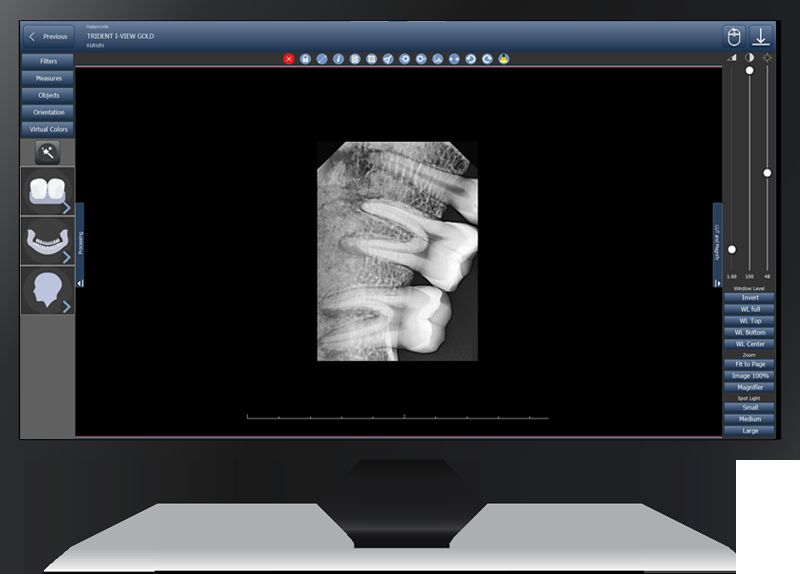Viewport: 800px width, 574px height.
Task: Expand the head profile thumbnail chevron arrow
Action: pyautogui.click(x=66, y=307)
